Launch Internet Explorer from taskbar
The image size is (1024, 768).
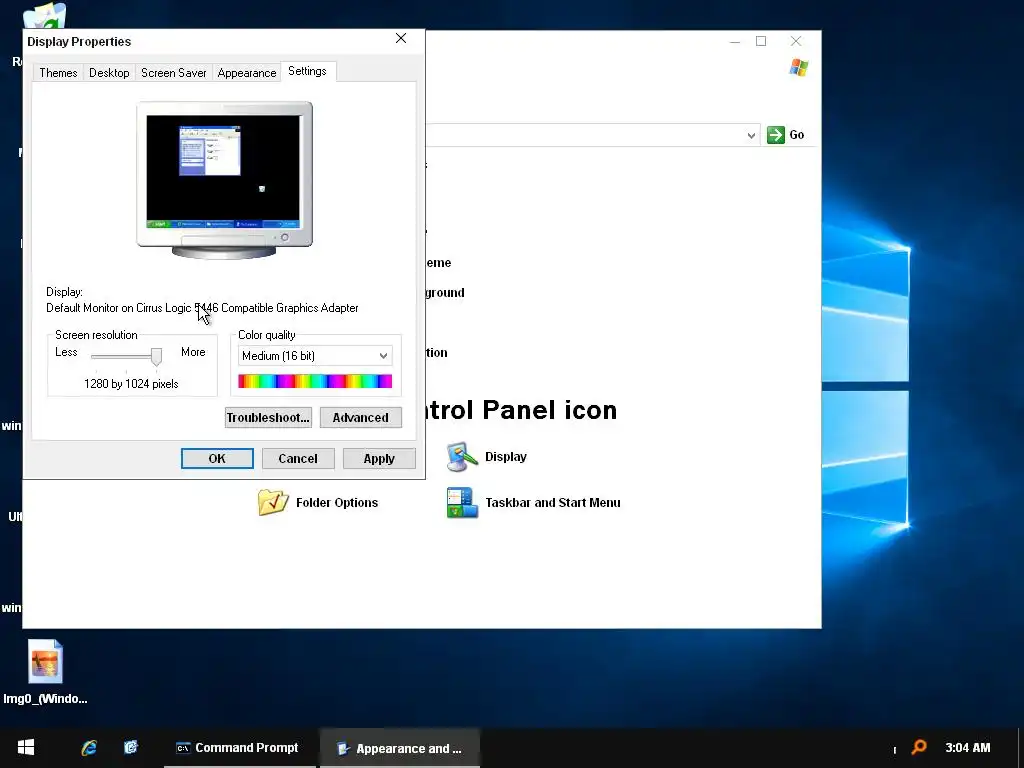tap(89, 748)
